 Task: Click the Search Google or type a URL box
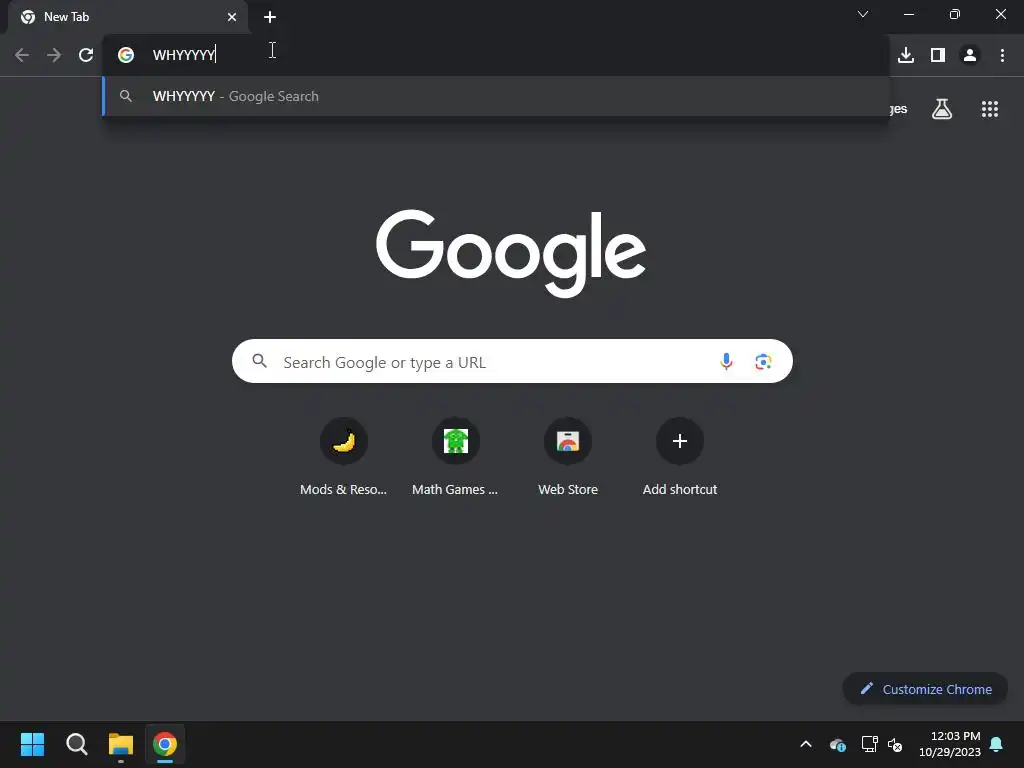coord(512,361)
